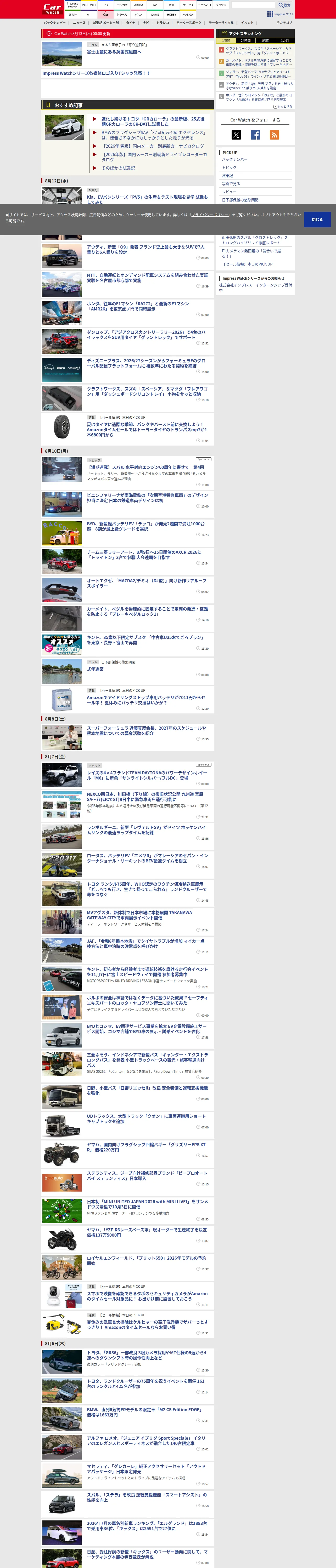Open バックナンバー in PICK UP sidebar
This screenshot has width=336, height=1568.
click(235, 159)
